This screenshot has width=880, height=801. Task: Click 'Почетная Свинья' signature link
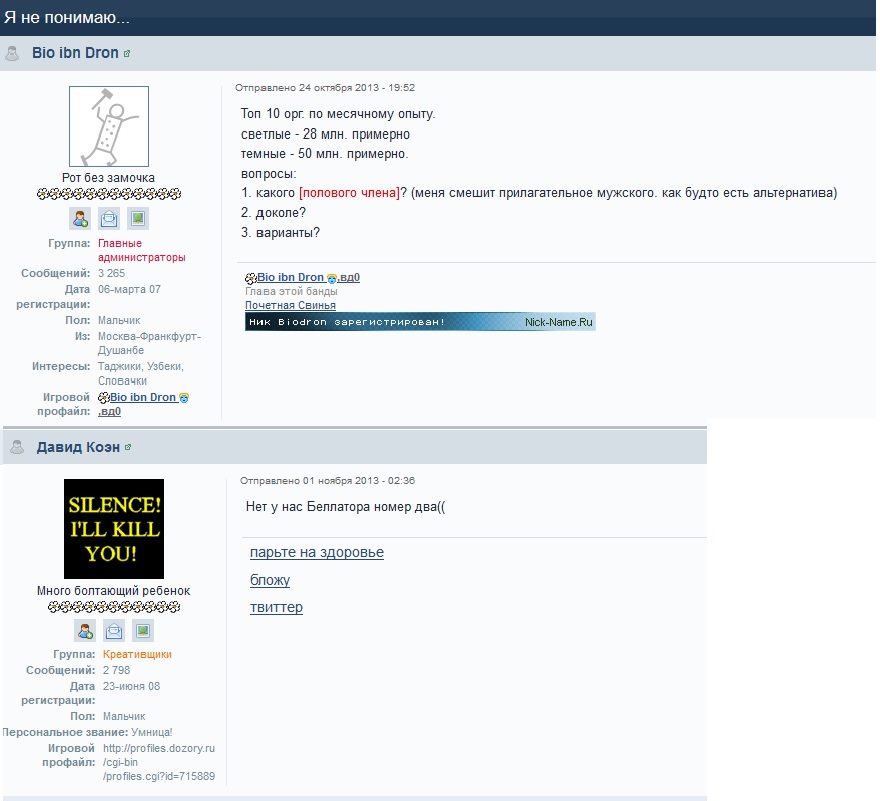point(290,305)
